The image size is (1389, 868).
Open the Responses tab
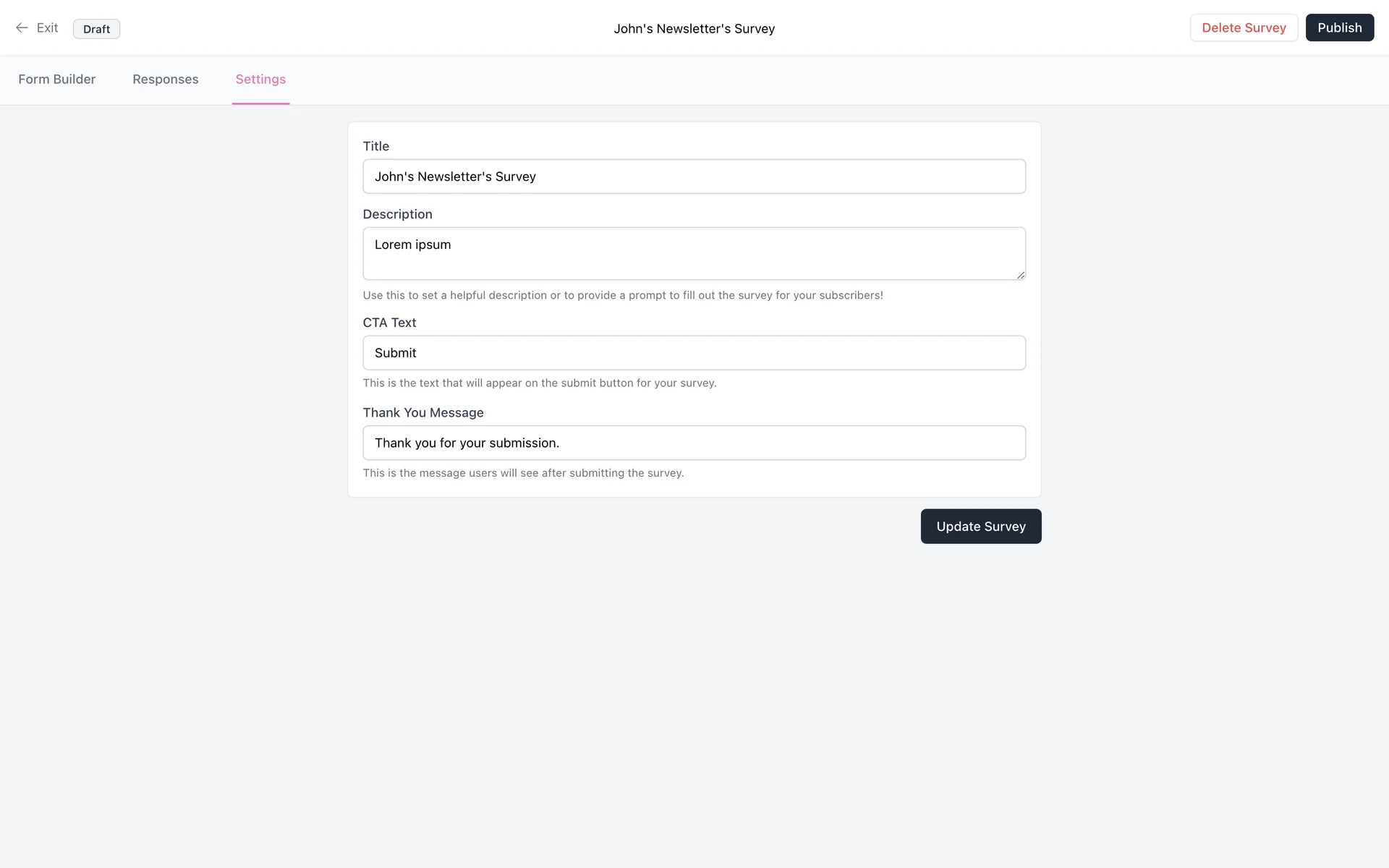click(165, 80)
